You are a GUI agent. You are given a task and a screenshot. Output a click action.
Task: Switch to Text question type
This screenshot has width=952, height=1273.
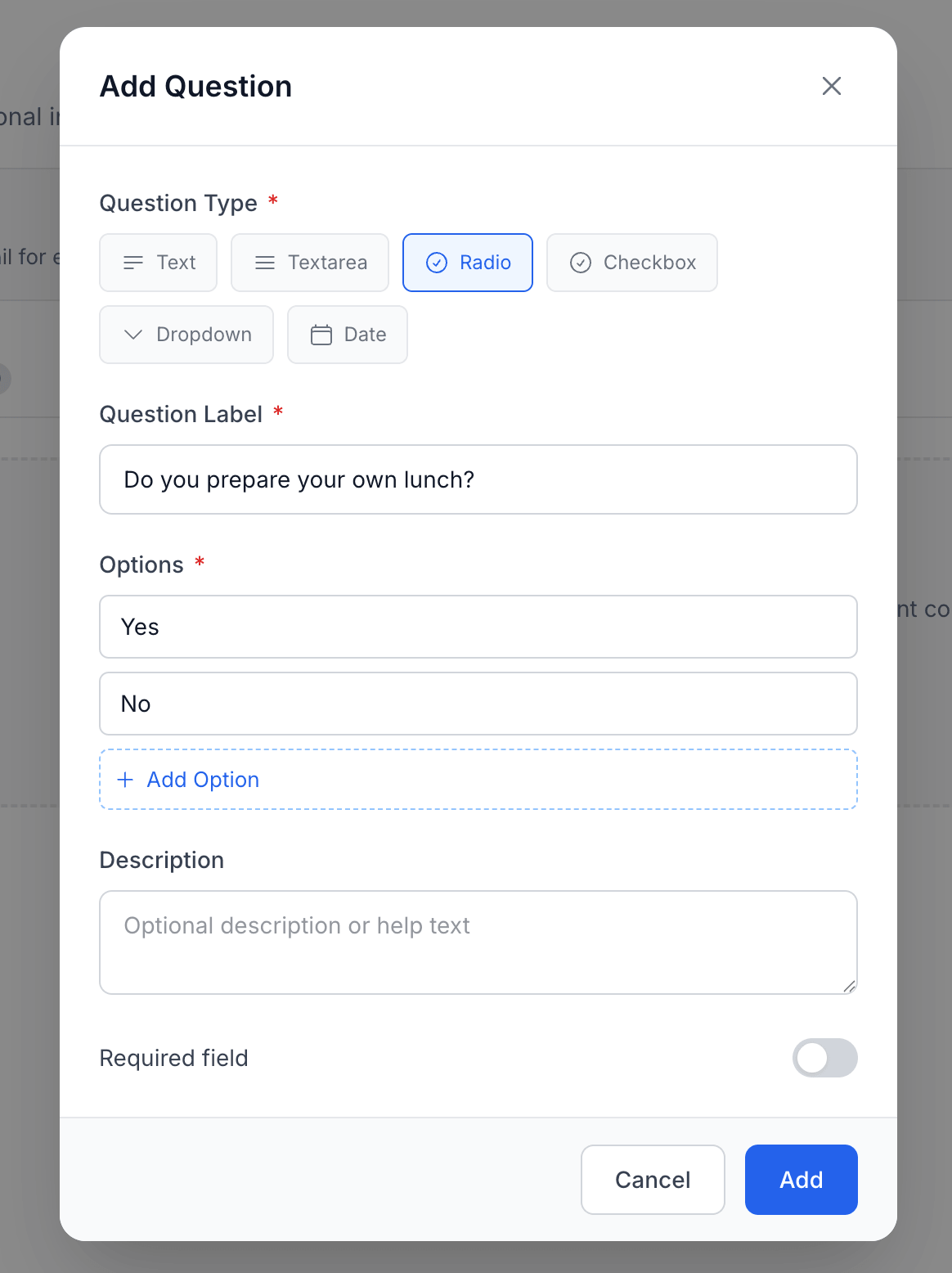(x=158, y=263)
